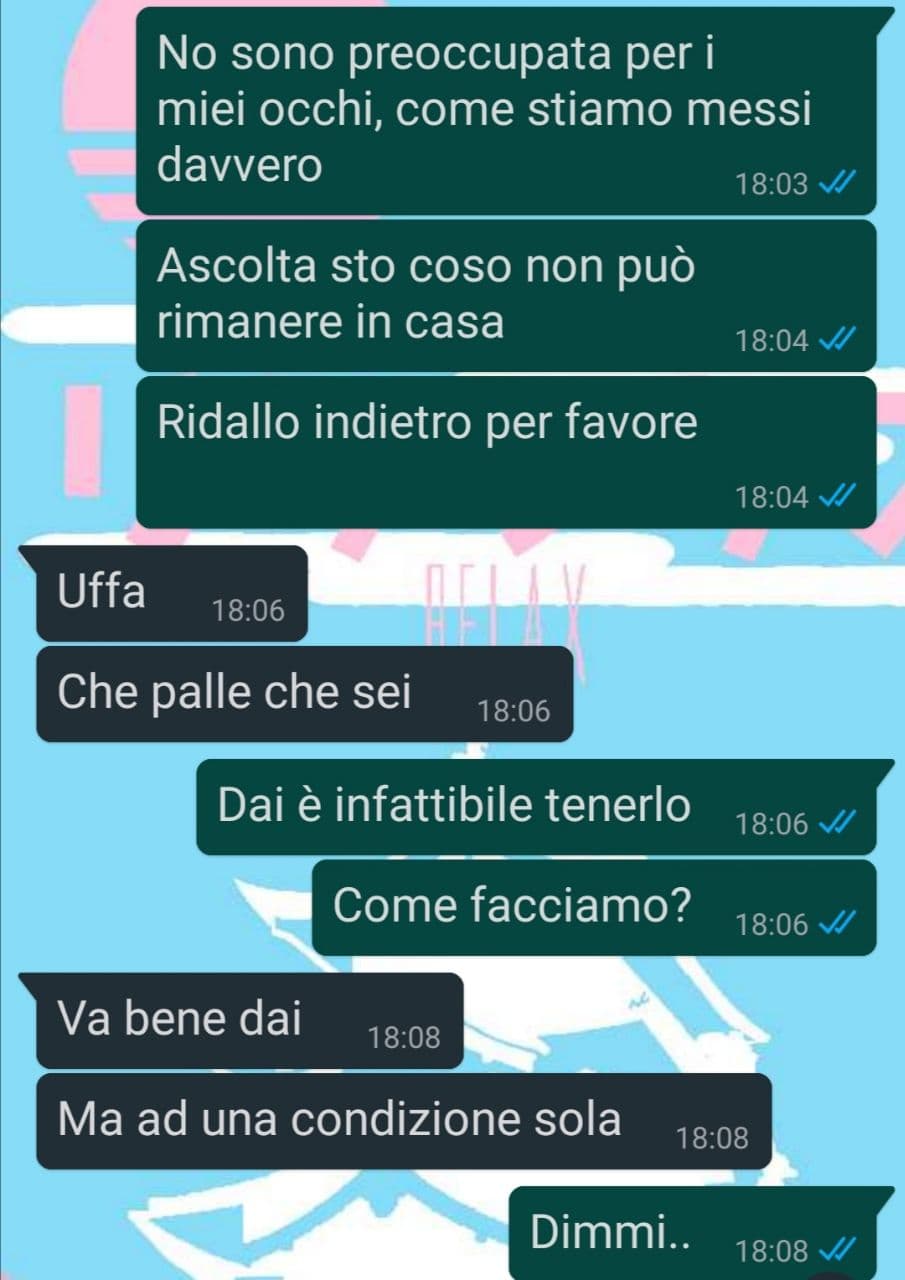Tap the 18:03 timestamp on the first message
The image size is (905, 1280).
click(x=771, y=185)
